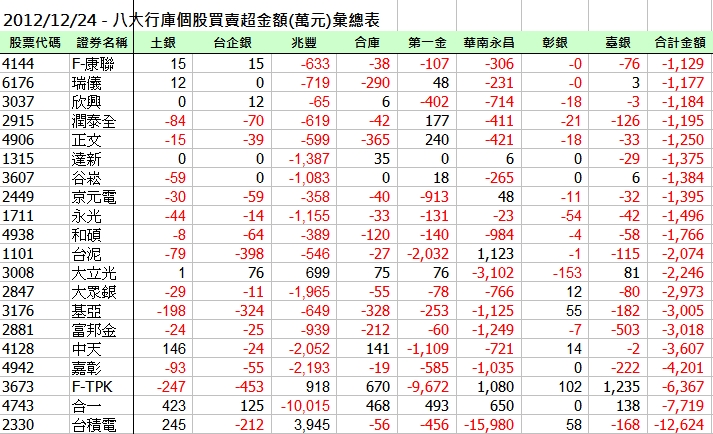This screenshot has height=434, width=713.
Task: Select the 大眾銀 name cell
Action: coord(94,292)
